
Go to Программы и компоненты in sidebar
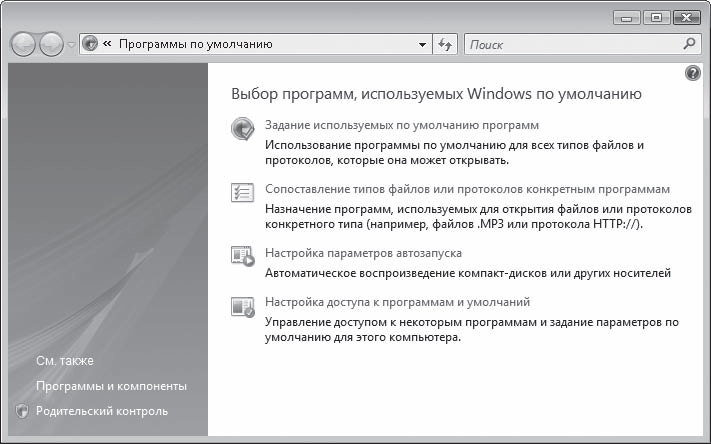coord(111,386)
